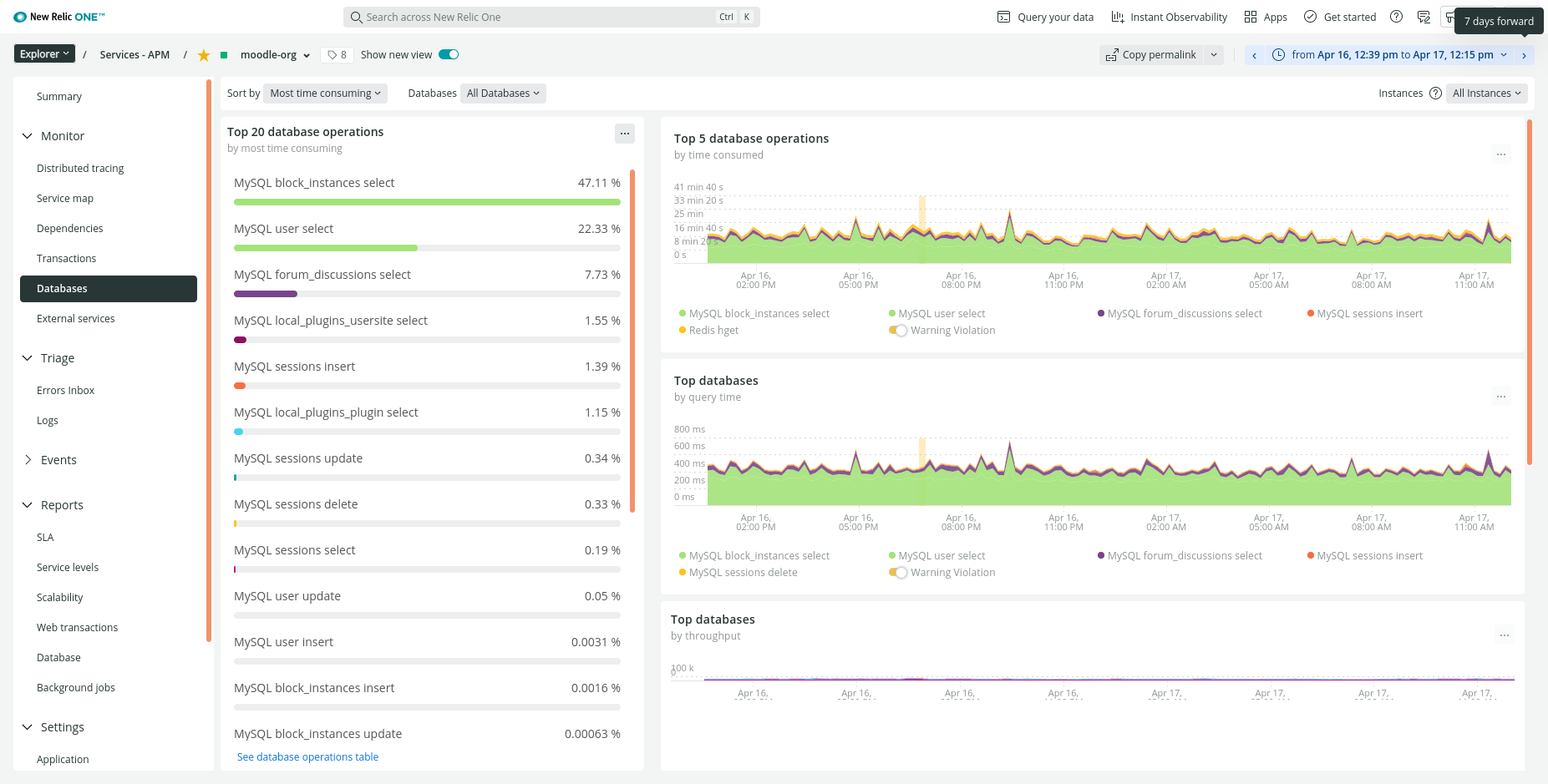Collapse the Reports section
Image resolution: width=1548 pixels, height=784 pixels.
[x=53, y=505]
